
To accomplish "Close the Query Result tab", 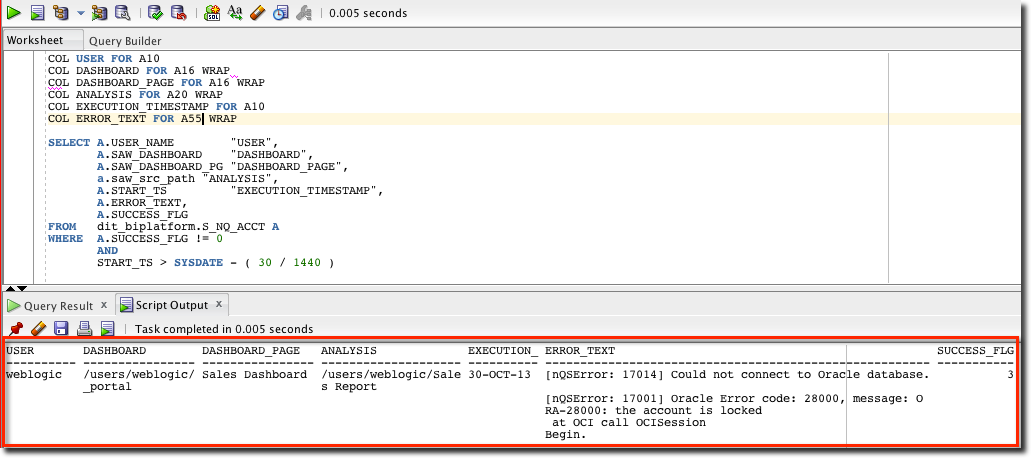I will (x=103, y=305).
